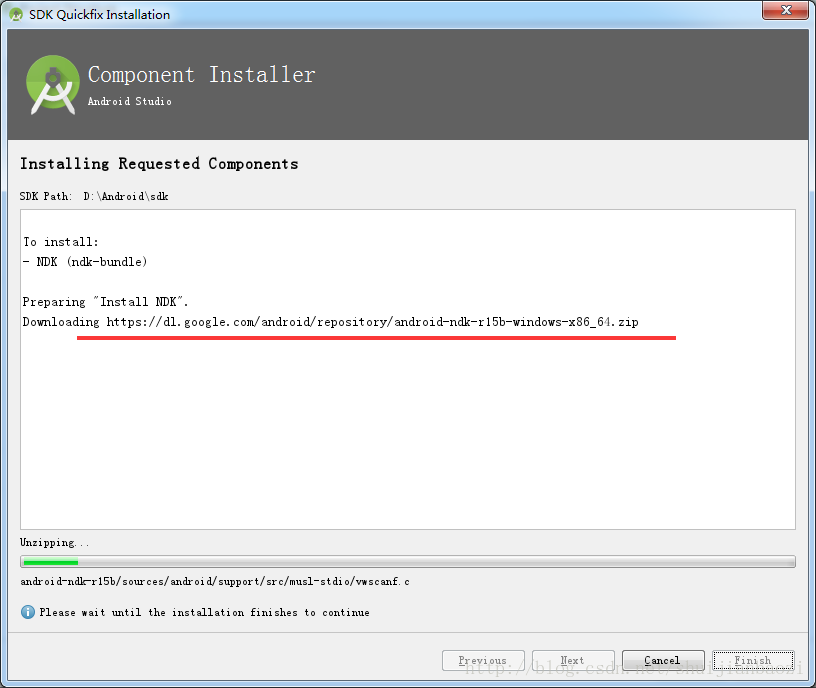The width and height of the screenshot is (816, 688).
Task: Click the "Android Studio" subtitle in header
Action: coord(130,101)
